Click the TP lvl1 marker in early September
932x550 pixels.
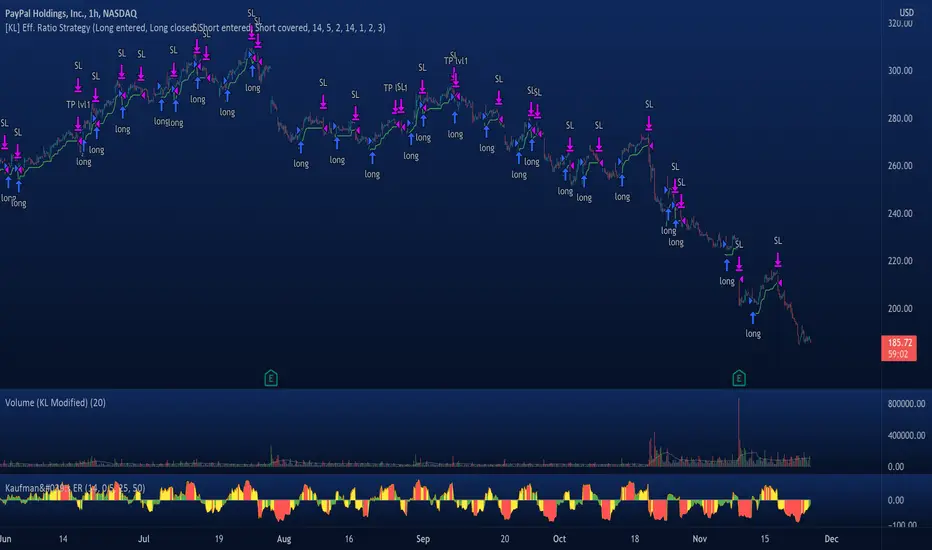456,61
